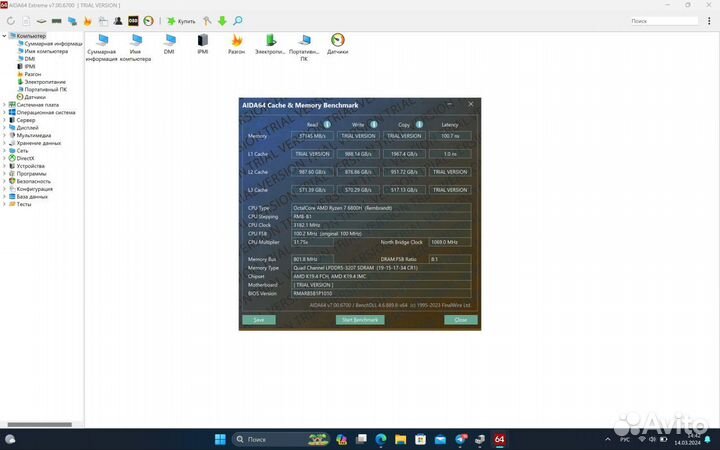
Task: Click the user silhouette toolbar icon
Action: (x=118, y=21)
